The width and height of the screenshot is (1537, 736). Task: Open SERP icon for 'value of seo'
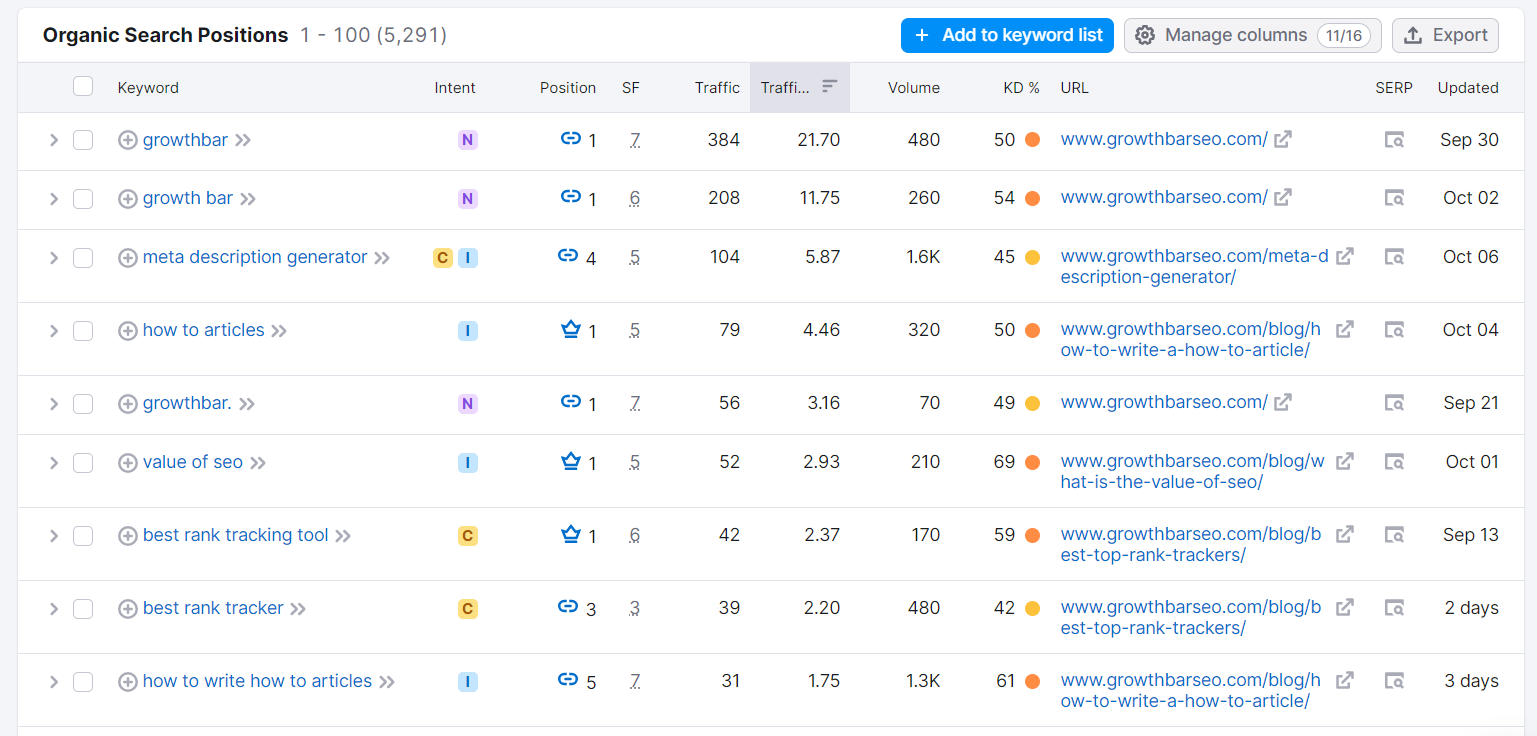pyautogui.click(x=1394, y=462)
